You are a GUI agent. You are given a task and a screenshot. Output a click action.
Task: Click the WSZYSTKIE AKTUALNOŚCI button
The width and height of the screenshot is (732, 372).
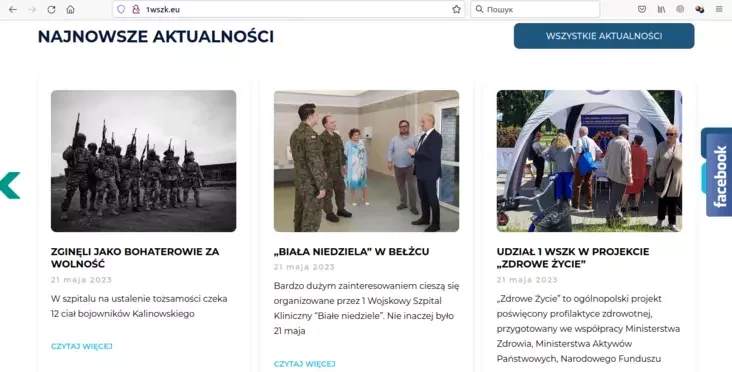pyautogui.click(x=604, y=36)
